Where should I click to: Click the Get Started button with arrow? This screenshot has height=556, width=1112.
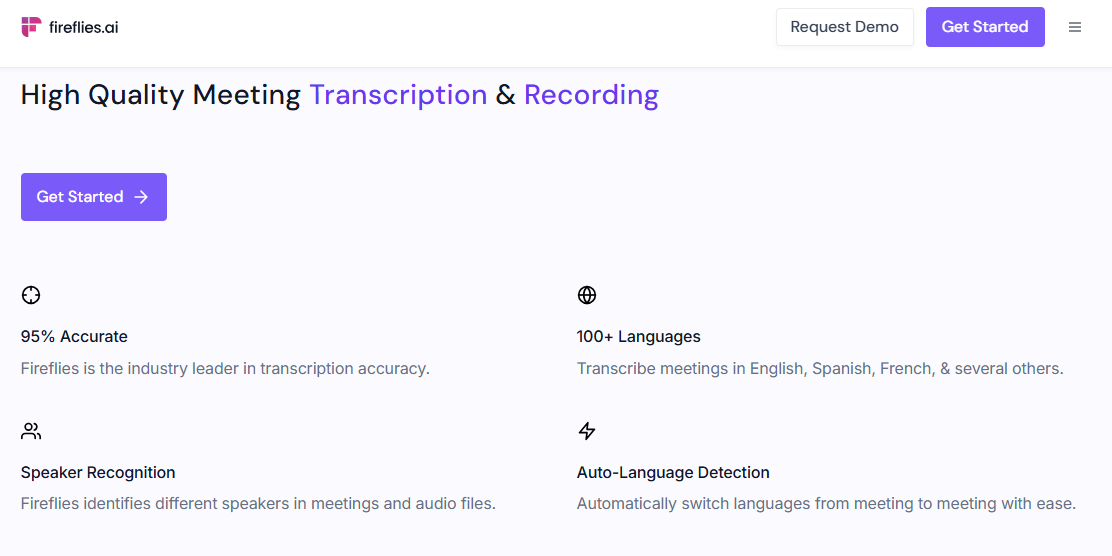pyautogui.click(x=94, y=196)
